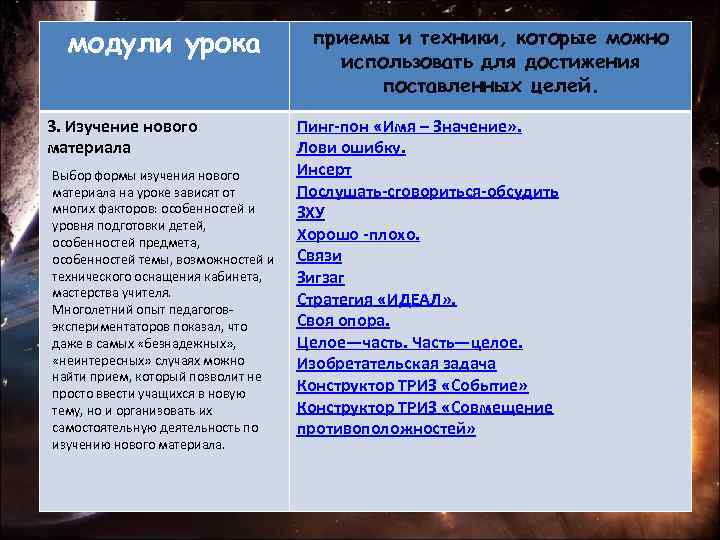Screen dimensions: 720x540
Task: Open the «Пинг-пон «Имя – Значение»» link
Action: [x=409, y=127]
